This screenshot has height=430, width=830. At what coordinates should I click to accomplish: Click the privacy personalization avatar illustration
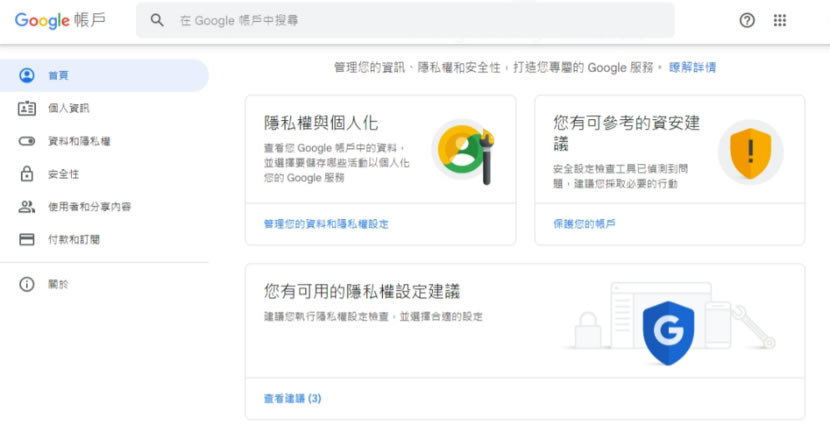pyautogui.click(x=464, y=154)
